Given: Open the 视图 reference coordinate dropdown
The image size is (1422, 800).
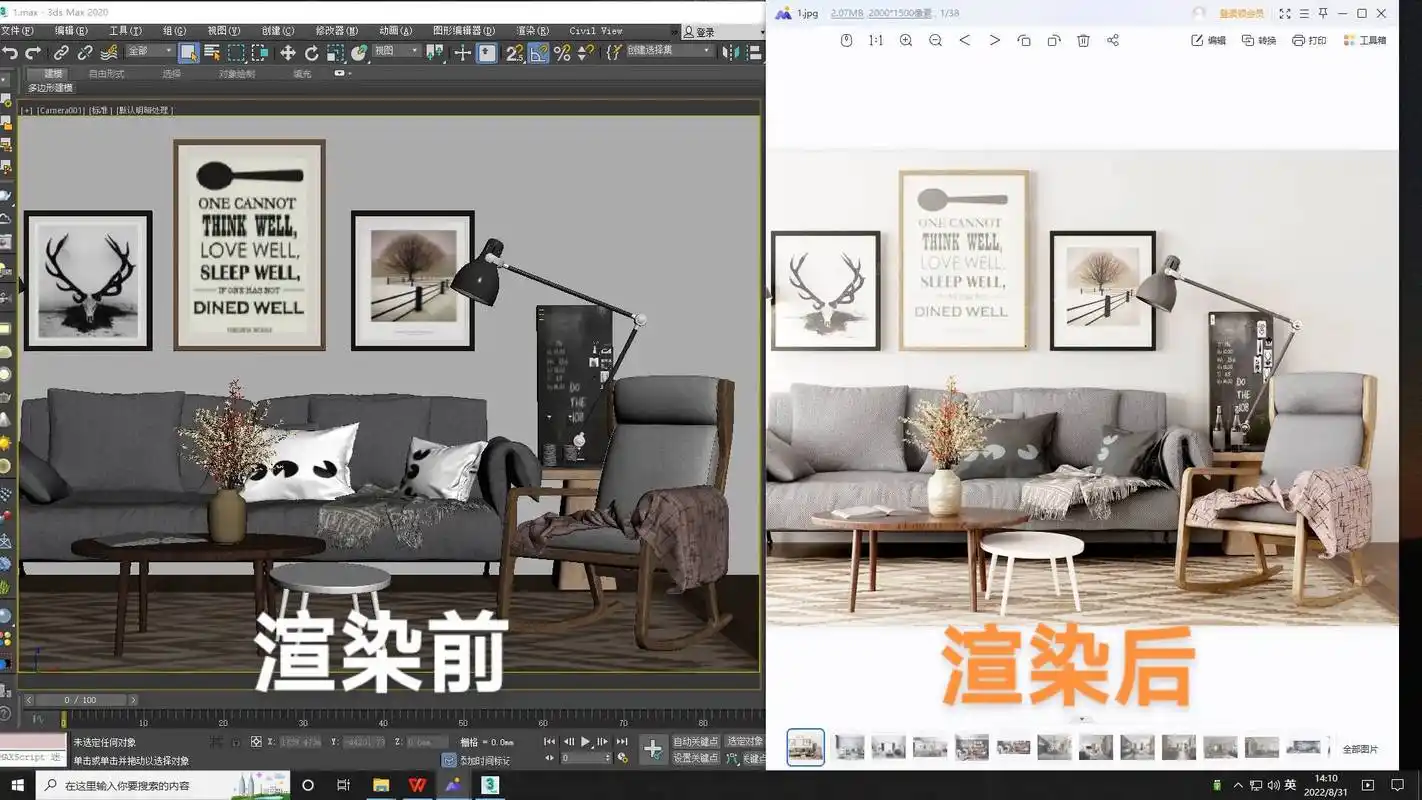Looking at the screenshot, I should [x=396, y=51].
